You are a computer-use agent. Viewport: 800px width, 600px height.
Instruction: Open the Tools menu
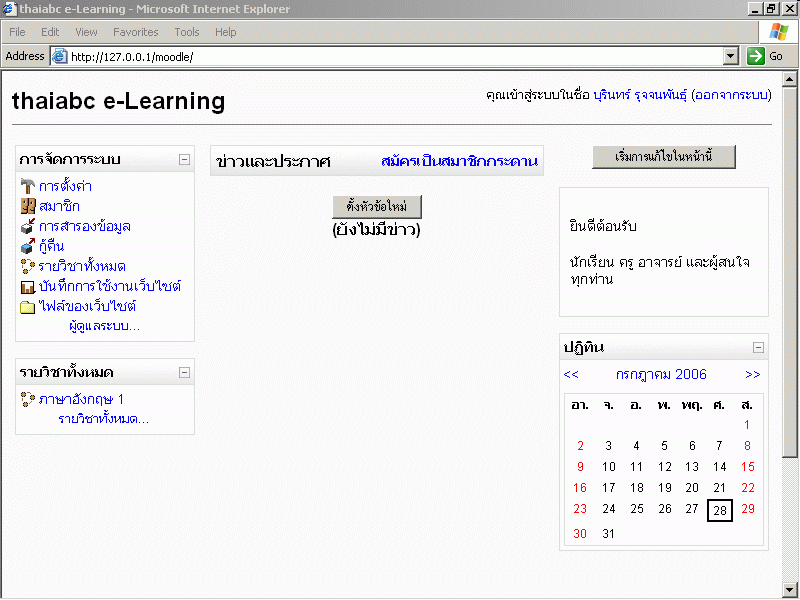[187, 32]
